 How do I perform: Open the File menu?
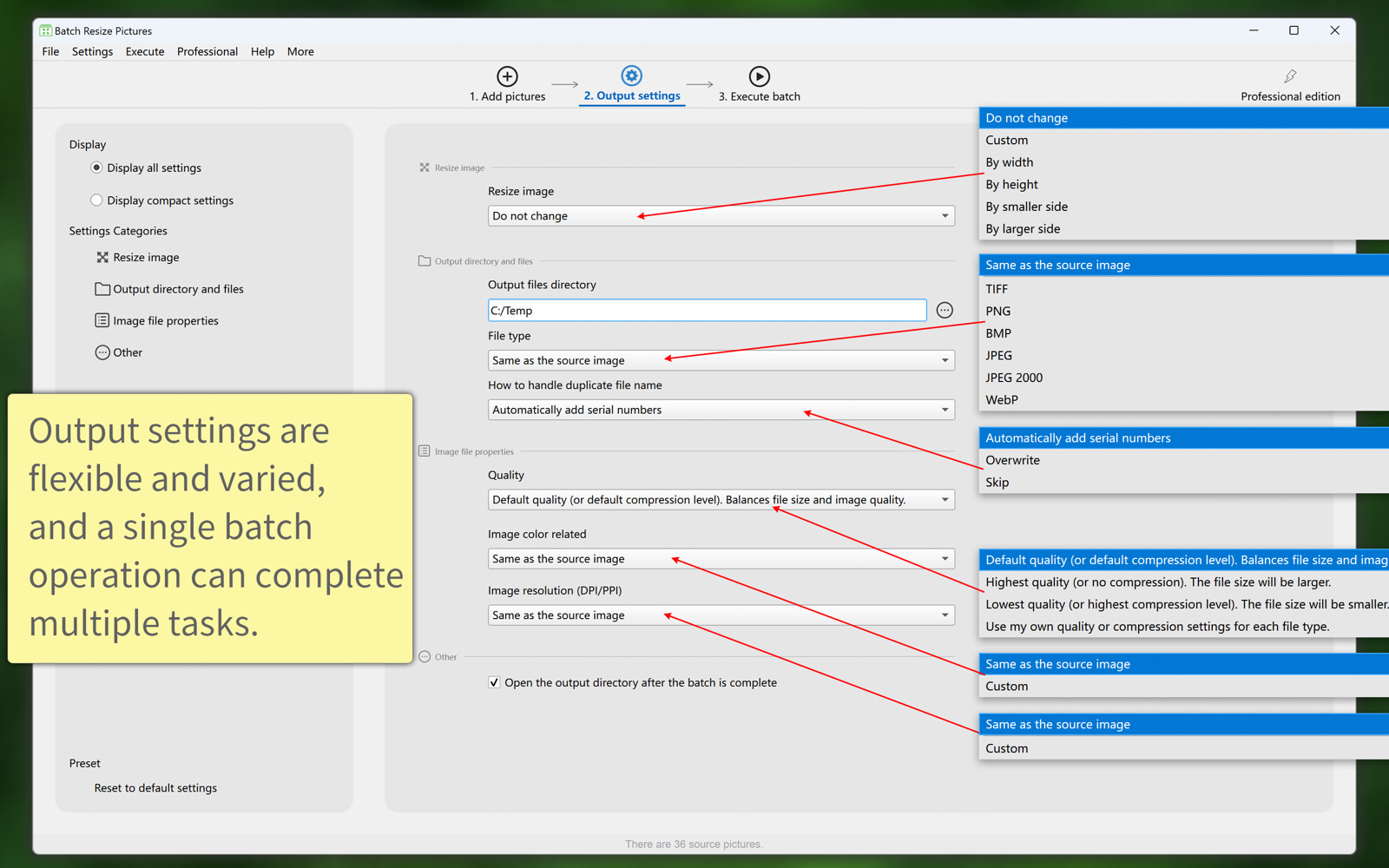50,51
